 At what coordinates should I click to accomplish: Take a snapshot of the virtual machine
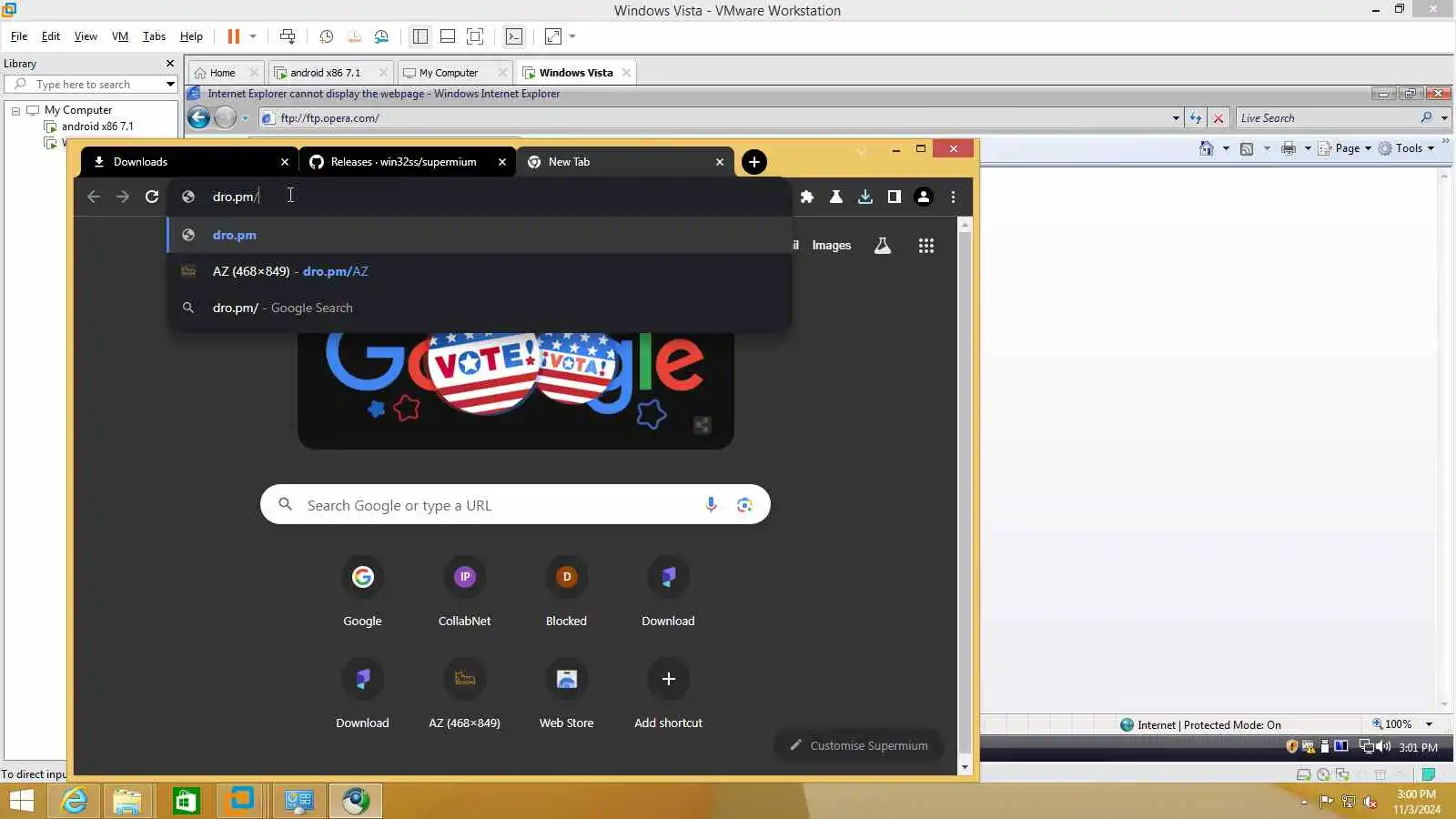click(x=326, y=36)
